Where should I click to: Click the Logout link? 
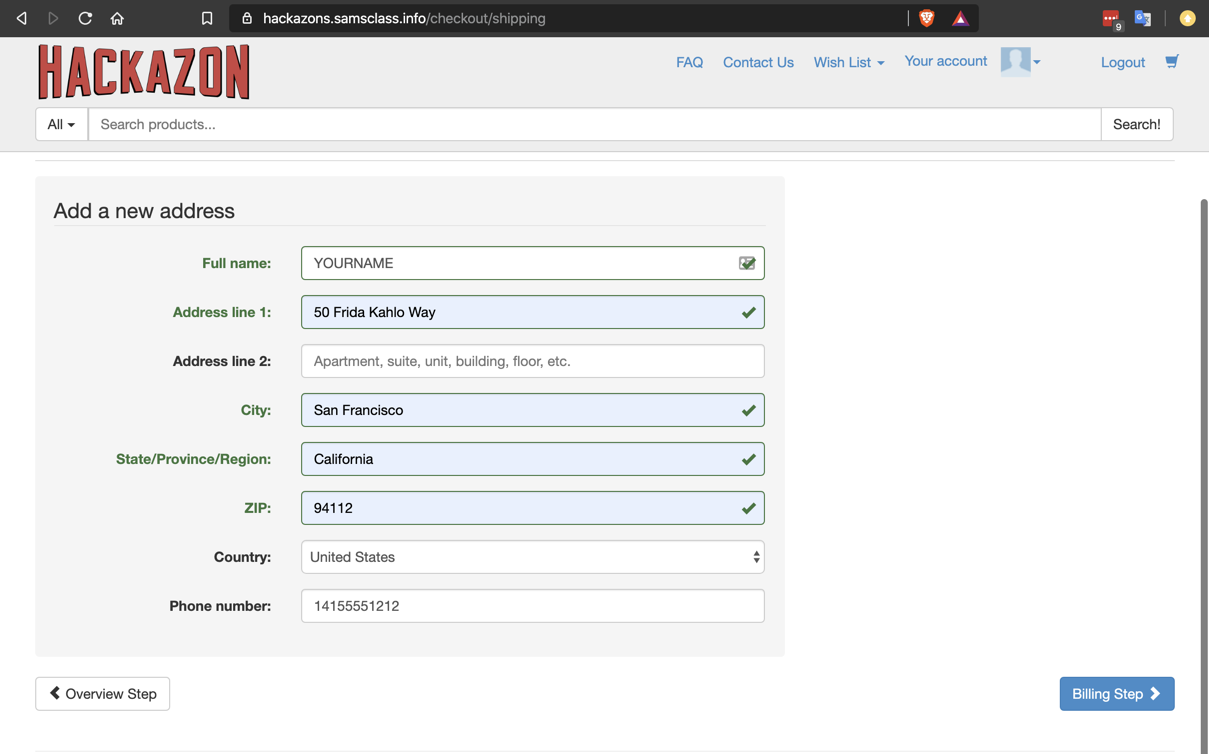(1122, 62)
